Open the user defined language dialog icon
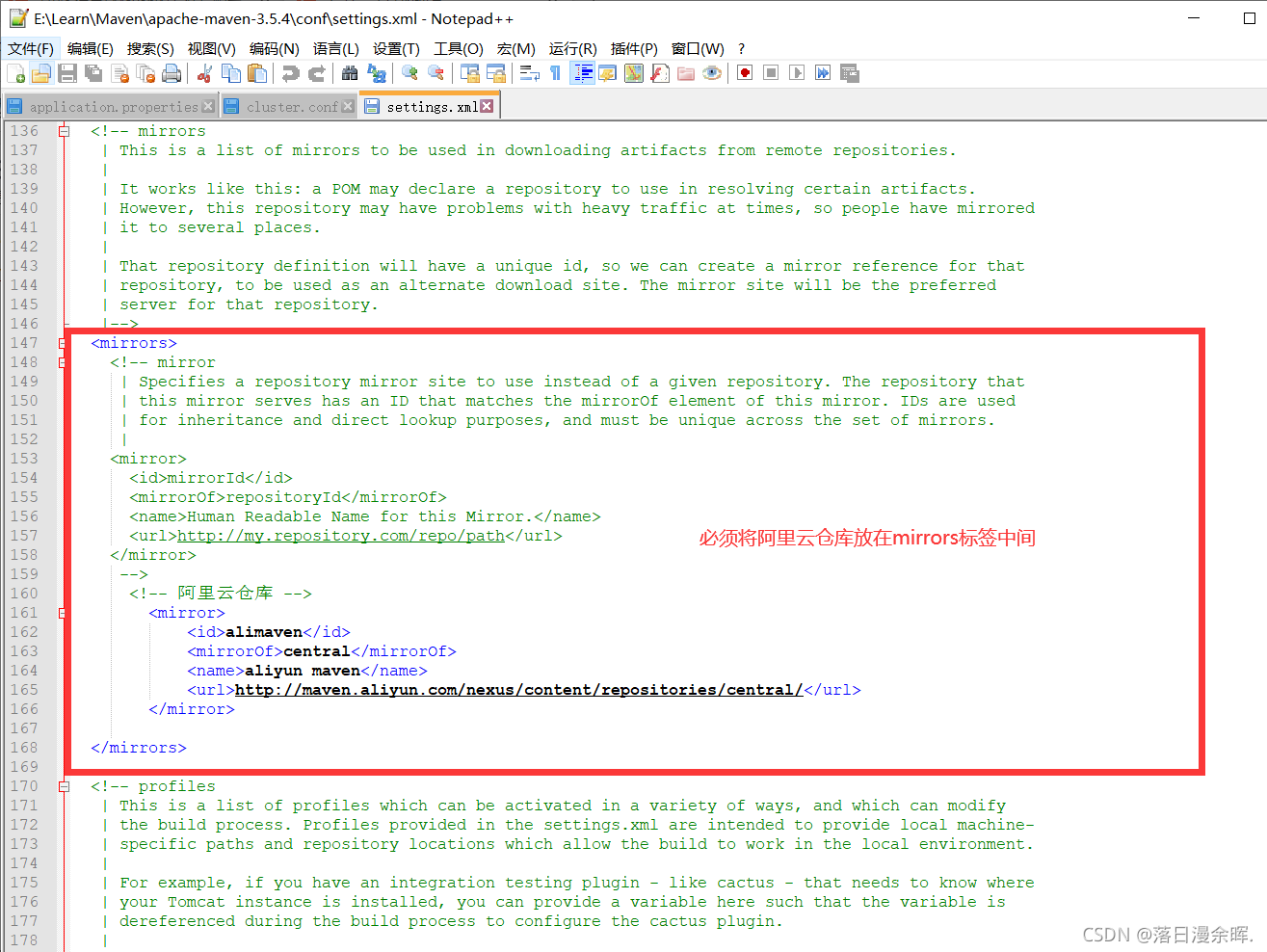This screenshot has width=1267, height=952. [x=608, y=73]
